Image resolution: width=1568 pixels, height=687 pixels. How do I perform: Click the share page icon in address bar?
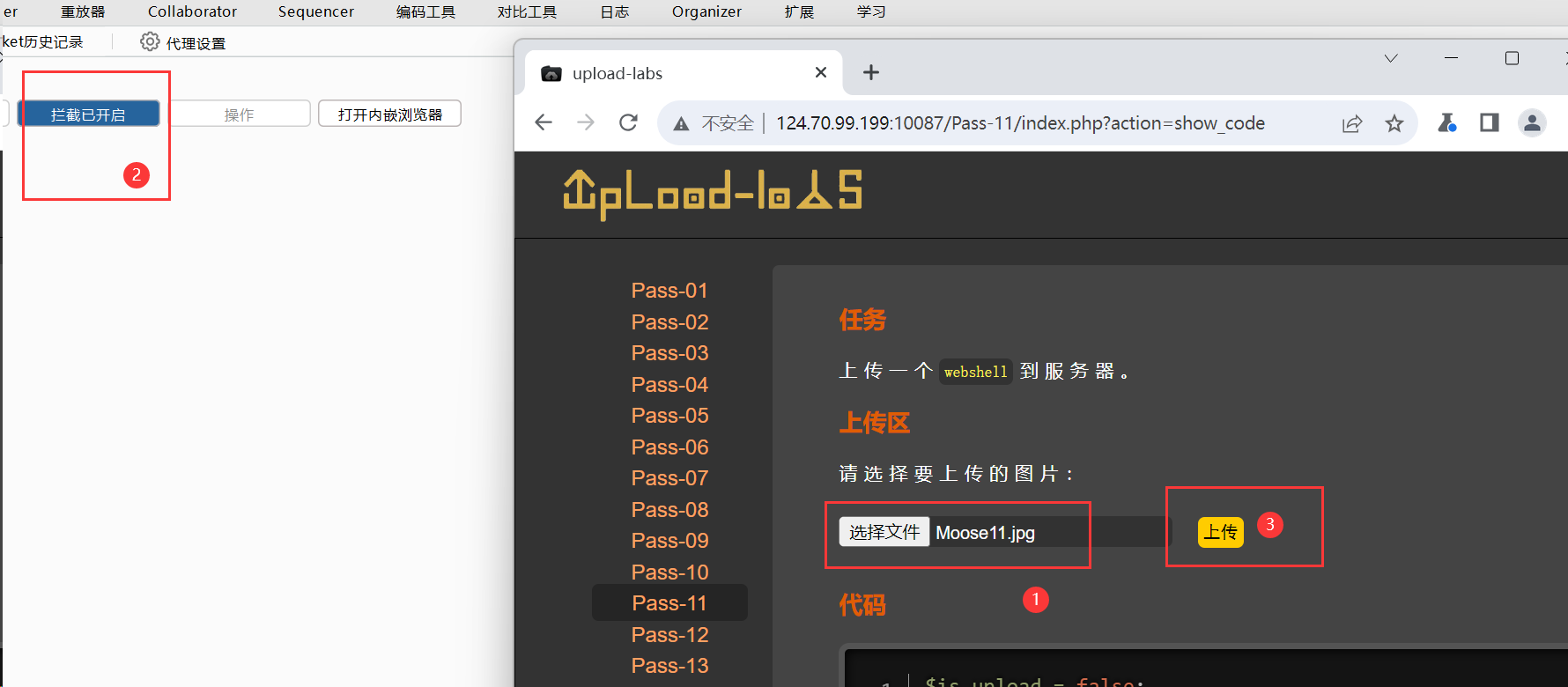[x=1352, y=124]
